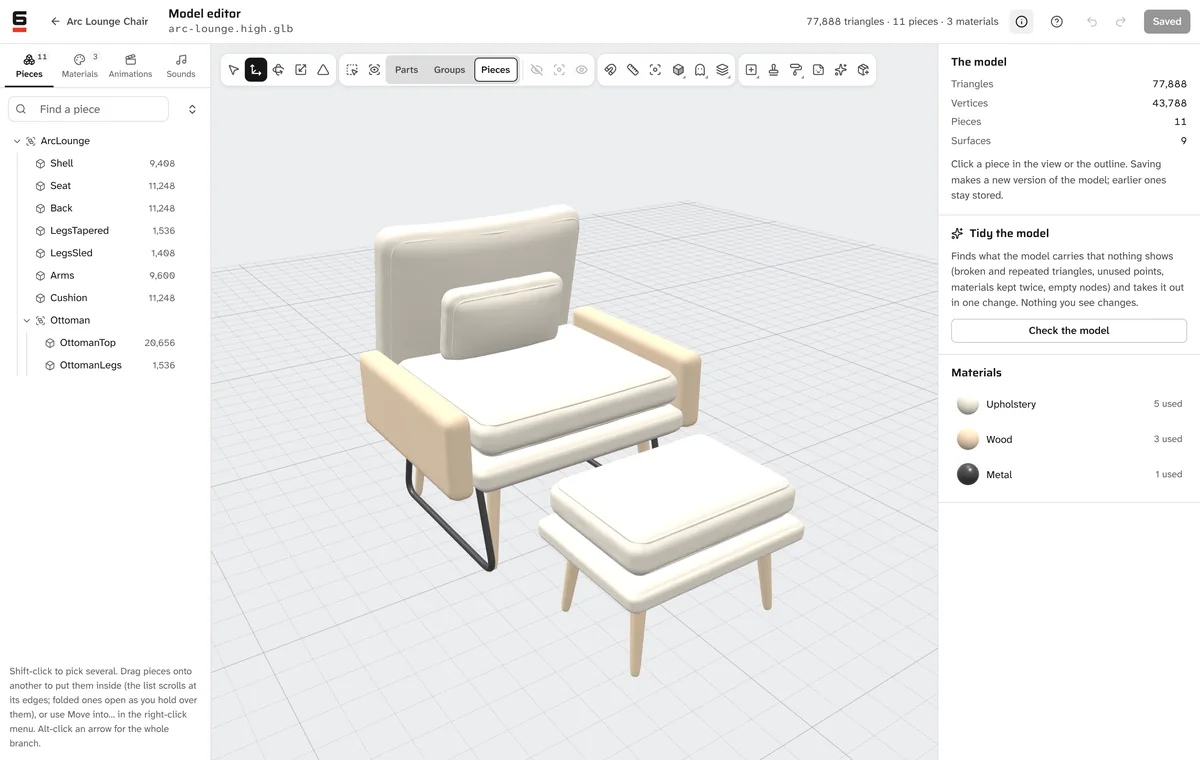Click the crossed-eye hide selected icon

537,70
